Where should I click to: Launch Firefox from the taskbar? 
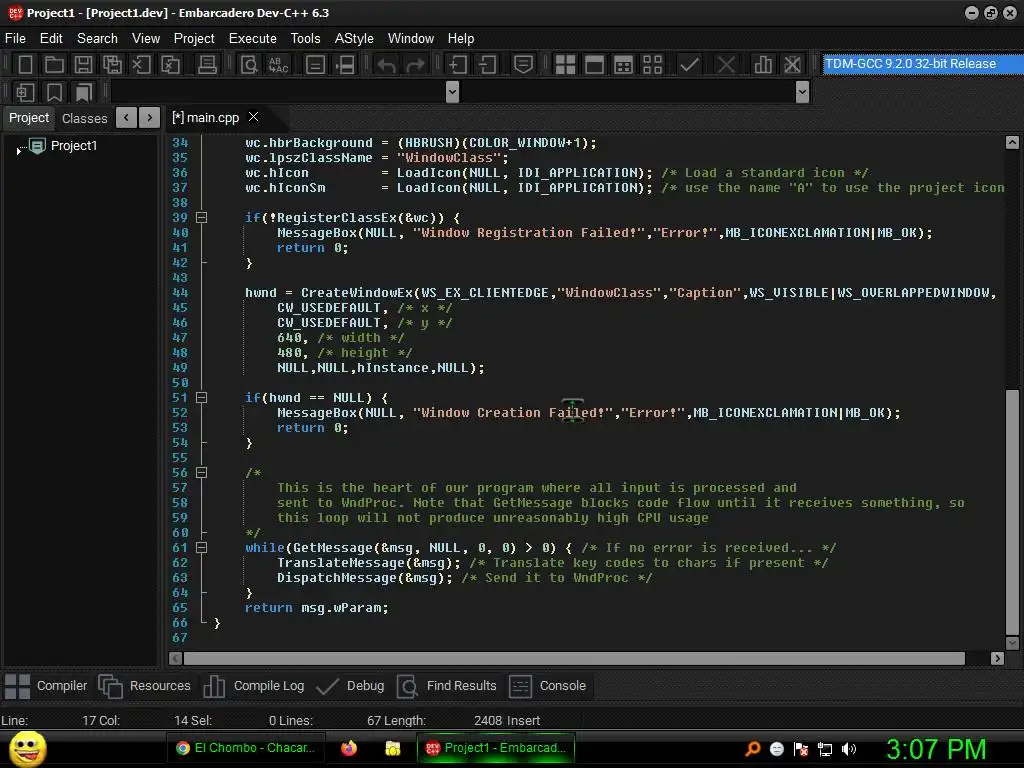tap(349, 748)
